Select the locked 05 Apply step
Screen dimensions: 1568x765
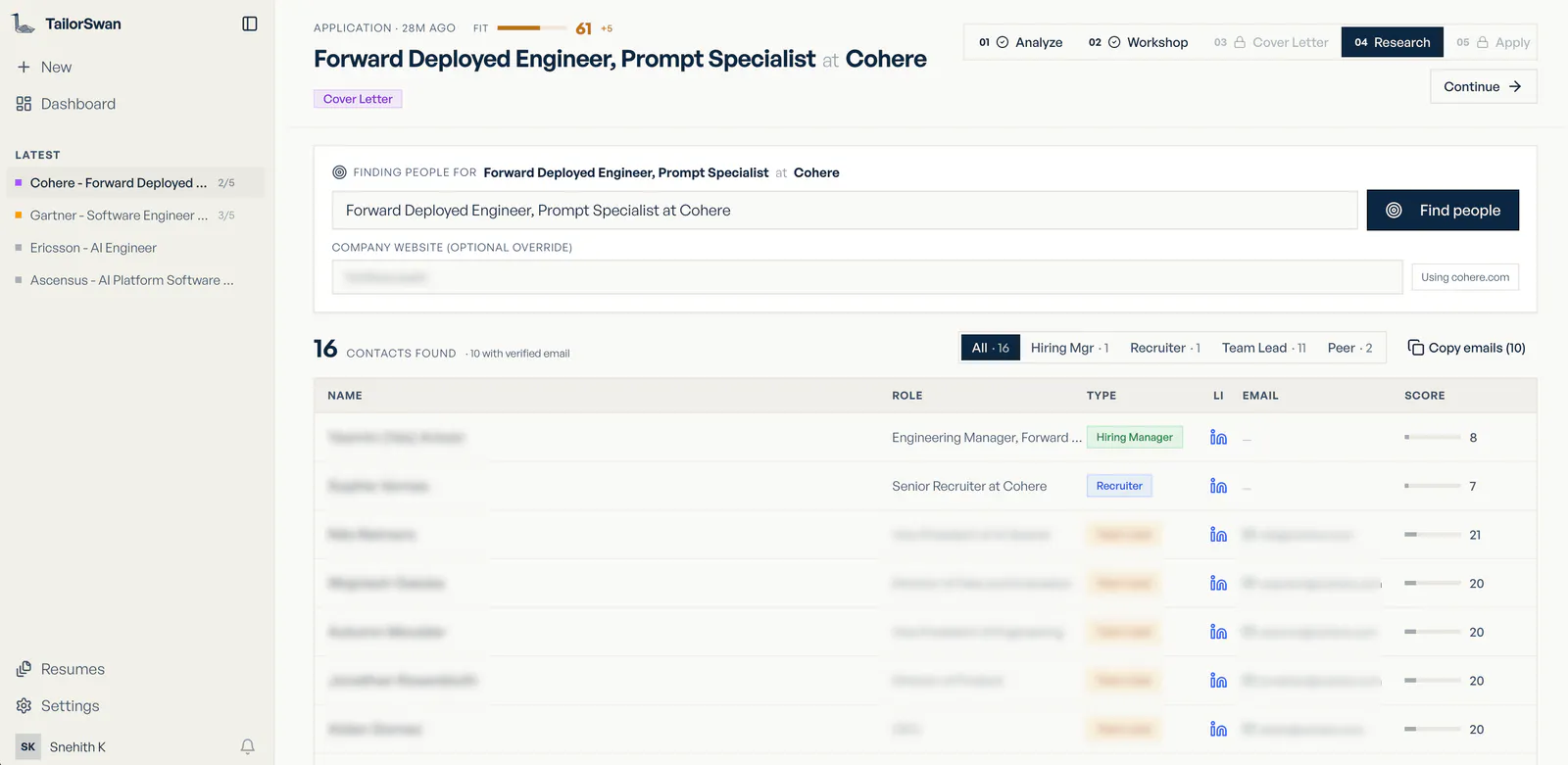pyautogui.click(x=1493, y=42)
